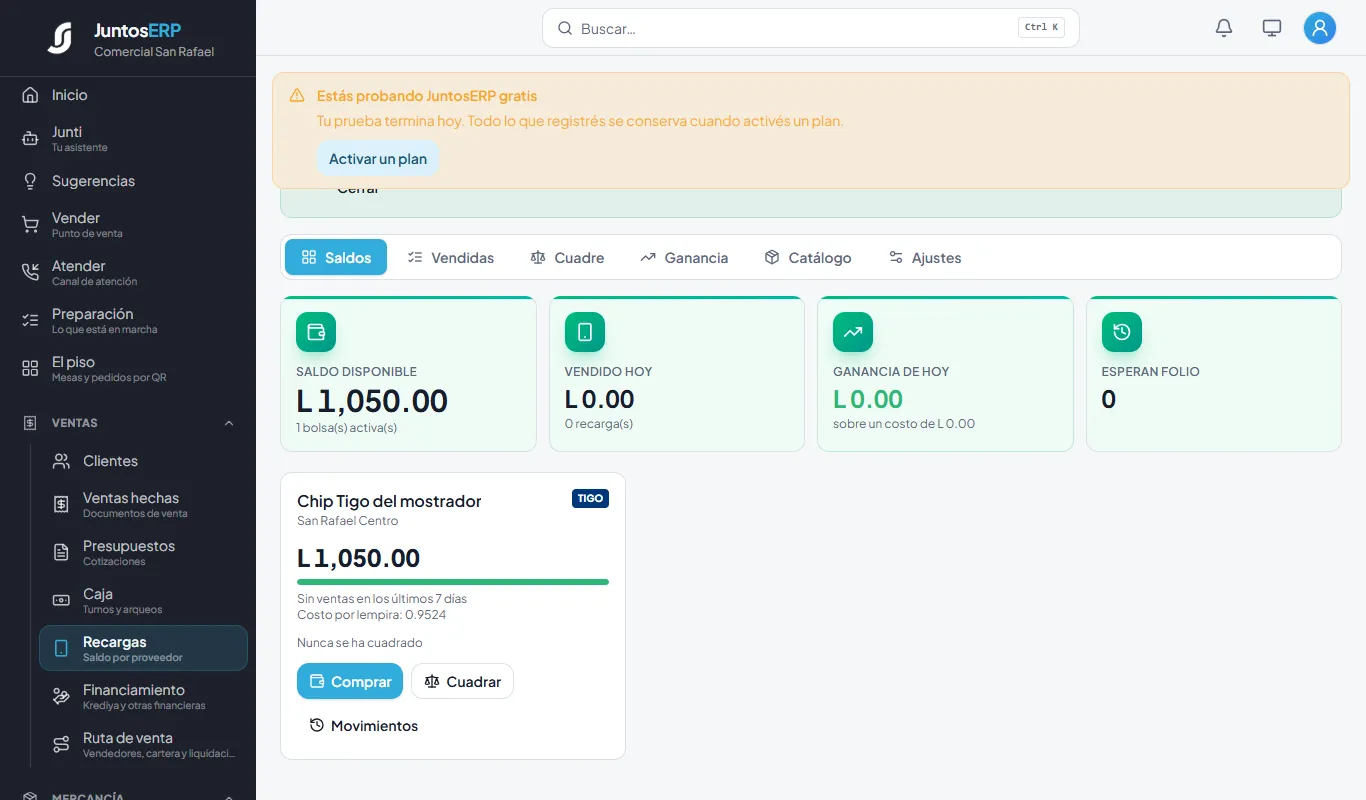Click Comprar on the Chip Tigo card
1366x800 pixels.
click(x=350, y=681)
